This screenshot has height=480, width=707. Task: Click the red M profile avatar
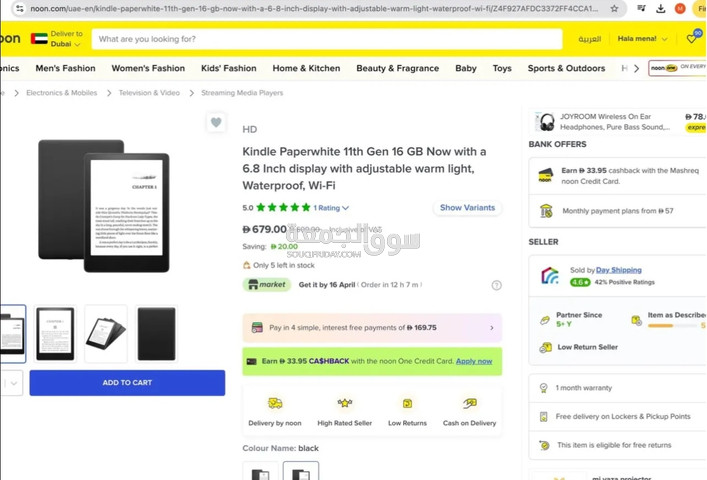[x=680, y=9]
